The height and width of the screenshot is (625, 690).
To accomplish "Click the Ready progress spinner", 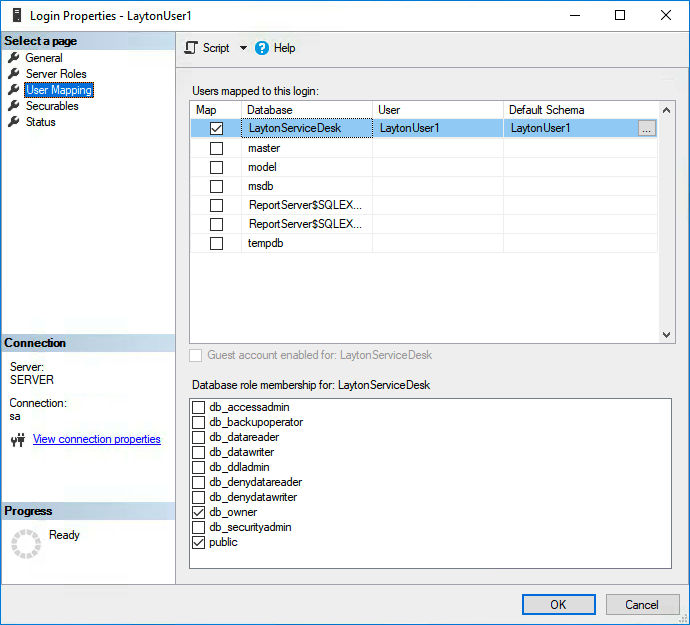I will [x=26, y=544].
